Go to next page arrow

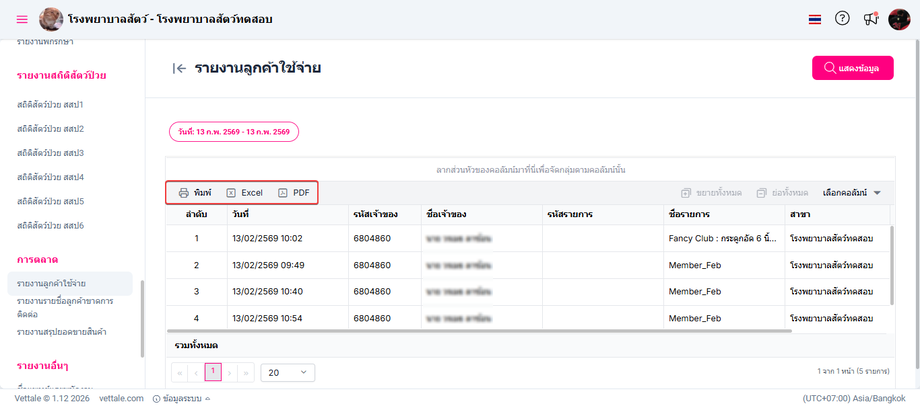coord(229,373)
